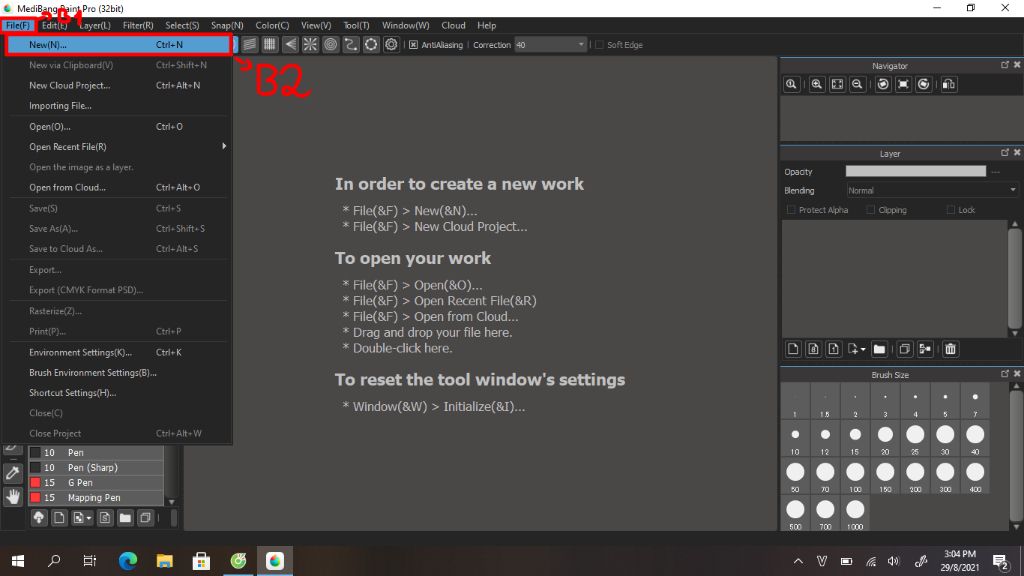The image size is (1024, 576).
Task: Enable circle snap guide
Action: click(x=330, y=44)
